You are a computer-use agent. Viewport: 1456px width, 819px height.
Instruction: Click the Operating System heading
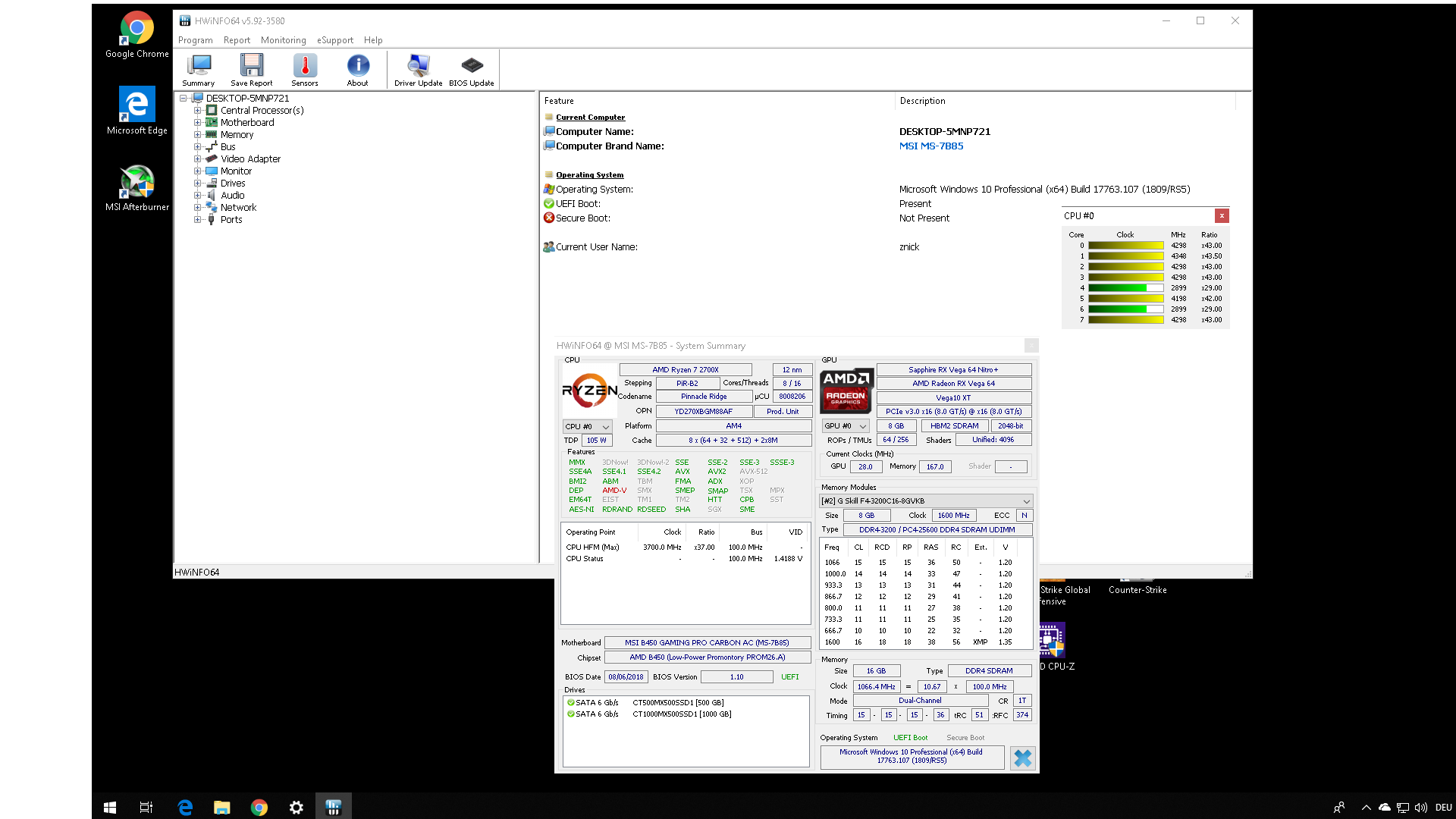[x=589, y=175]
